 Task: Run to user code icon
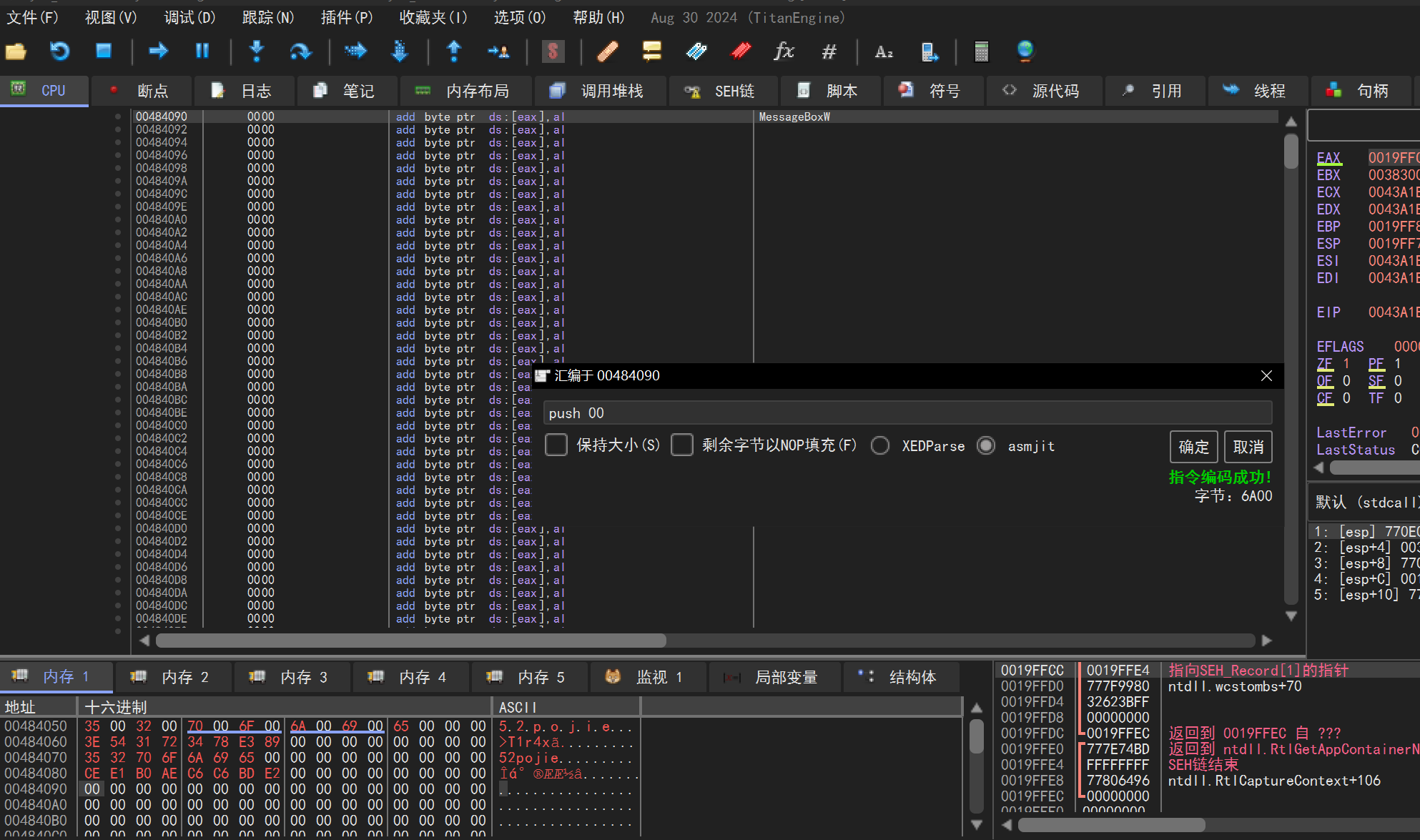click(x=498, y=51)
